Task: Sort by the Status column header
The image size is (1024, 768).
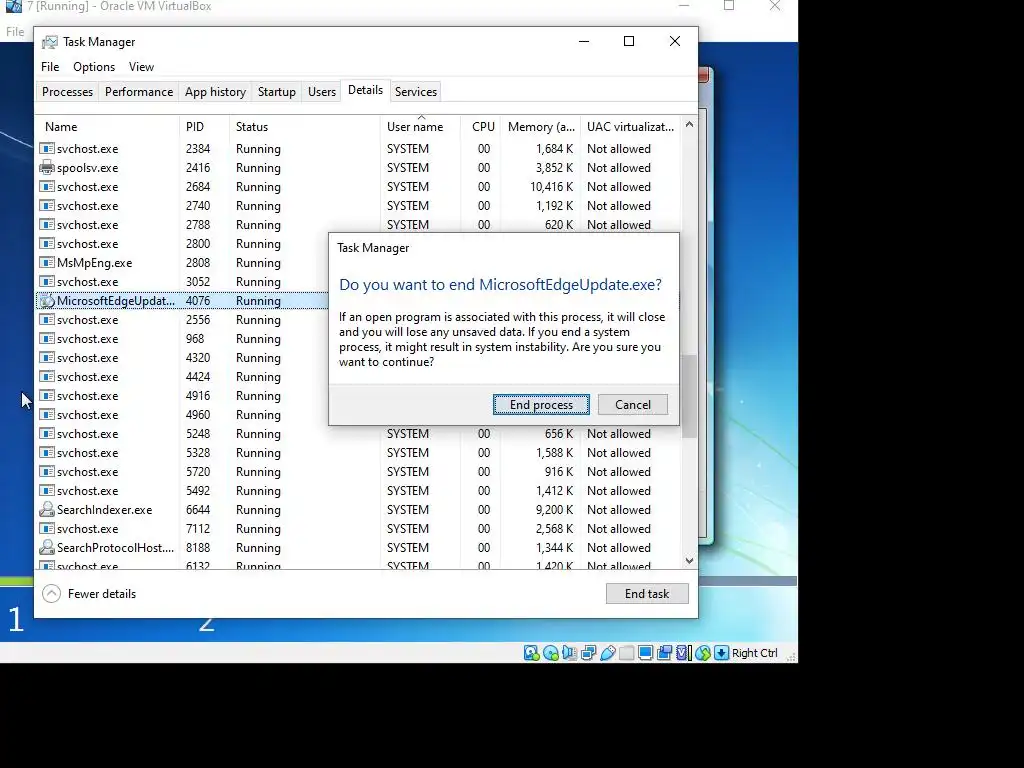Action: [305, 127]
